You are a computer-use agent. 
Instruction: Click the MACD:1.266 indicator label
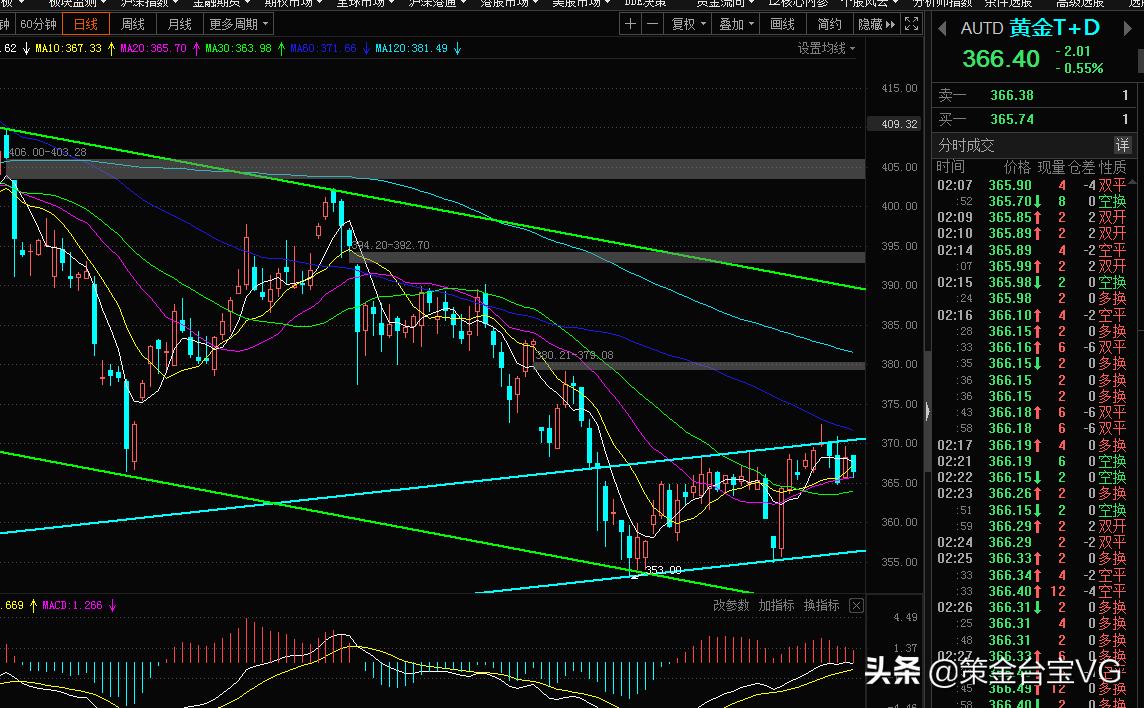click(x=72, y=605)
